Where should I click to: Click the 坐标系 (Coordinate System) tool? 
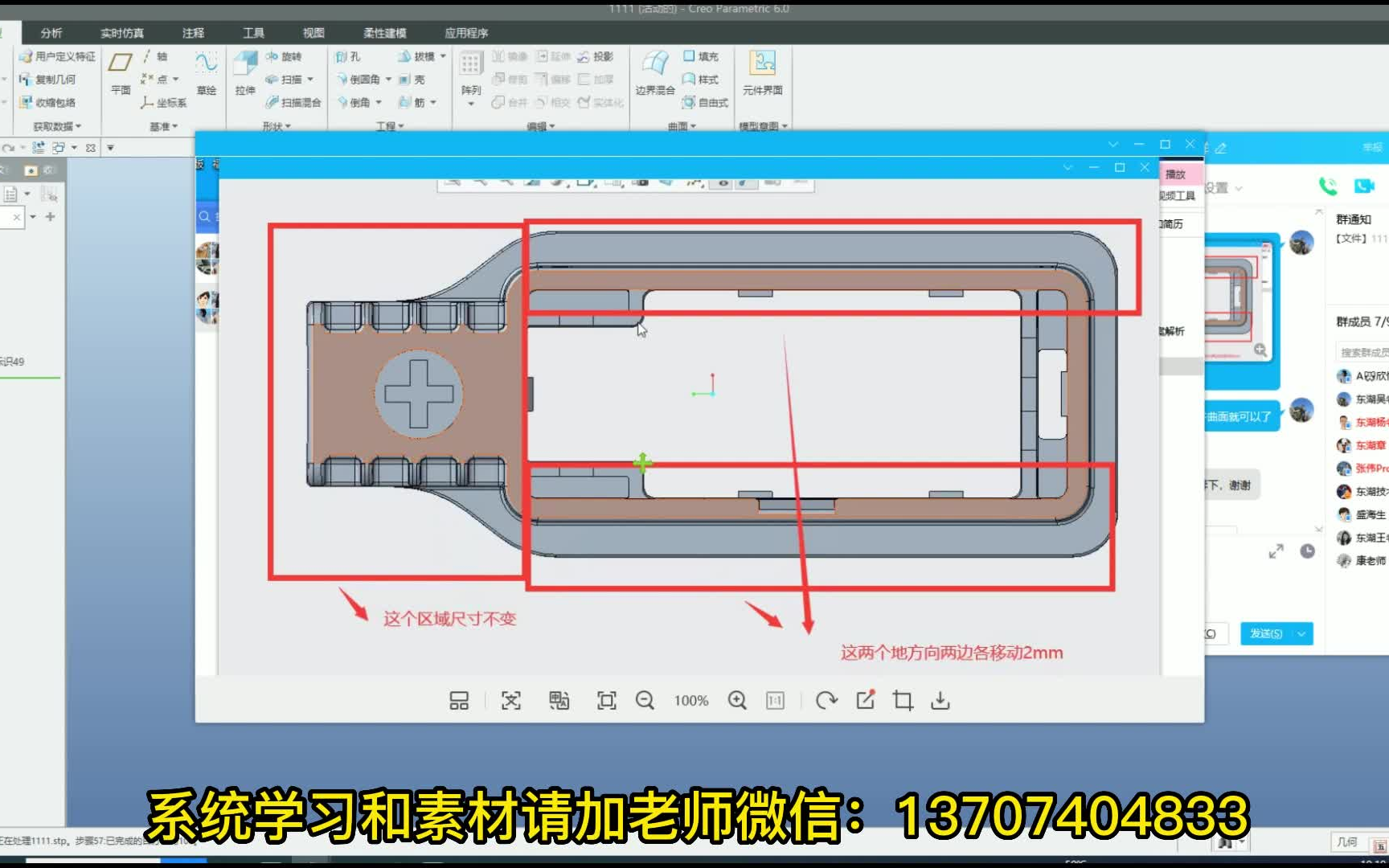pyautogui.click(x=164, y=102)
